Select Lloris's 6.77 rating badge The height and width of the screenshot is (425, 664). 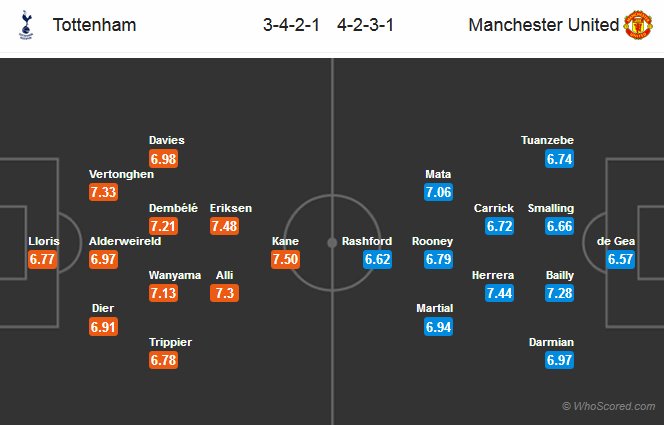pyautogui.click(x=42, y=259)
